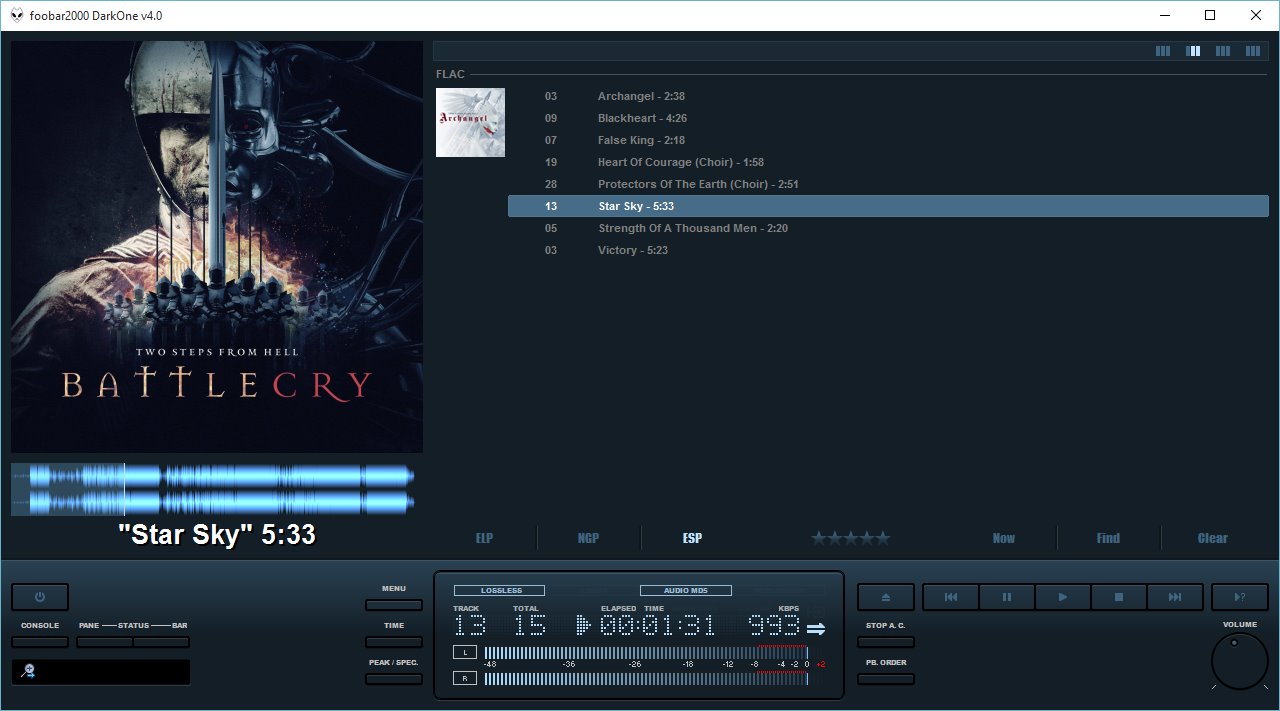Screen dimensions: 1280x711
Task: Toggle the Console button
Action: [x=40, y=642]
